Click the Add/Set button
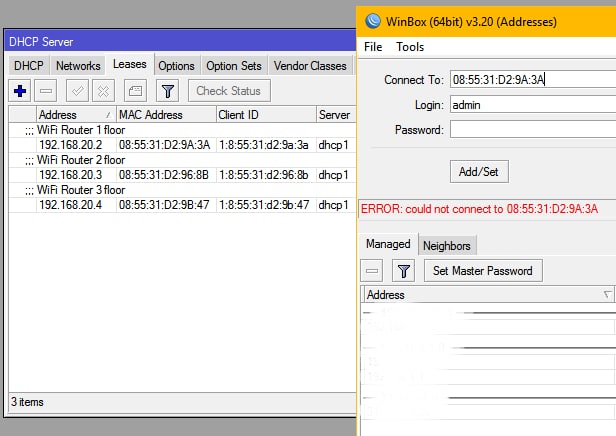This screenshot has width=616, height=436. pos(479,171)
